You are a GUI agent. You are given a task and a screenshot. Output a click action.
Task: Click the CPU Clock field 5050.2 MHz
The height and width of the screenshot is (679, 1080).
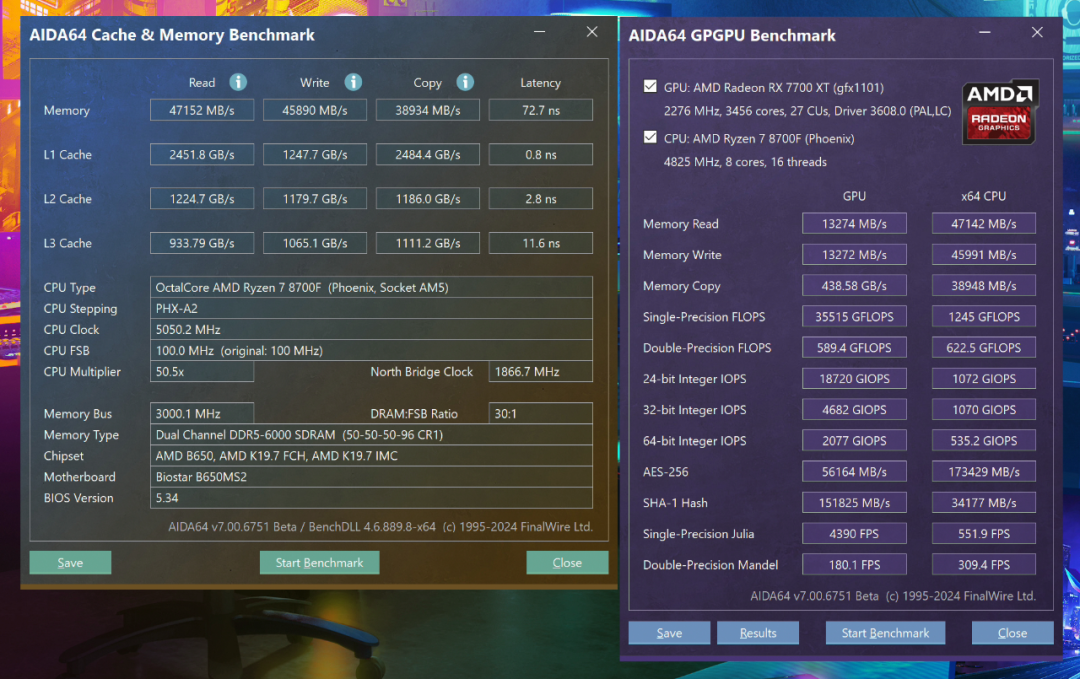click(371, 329)
